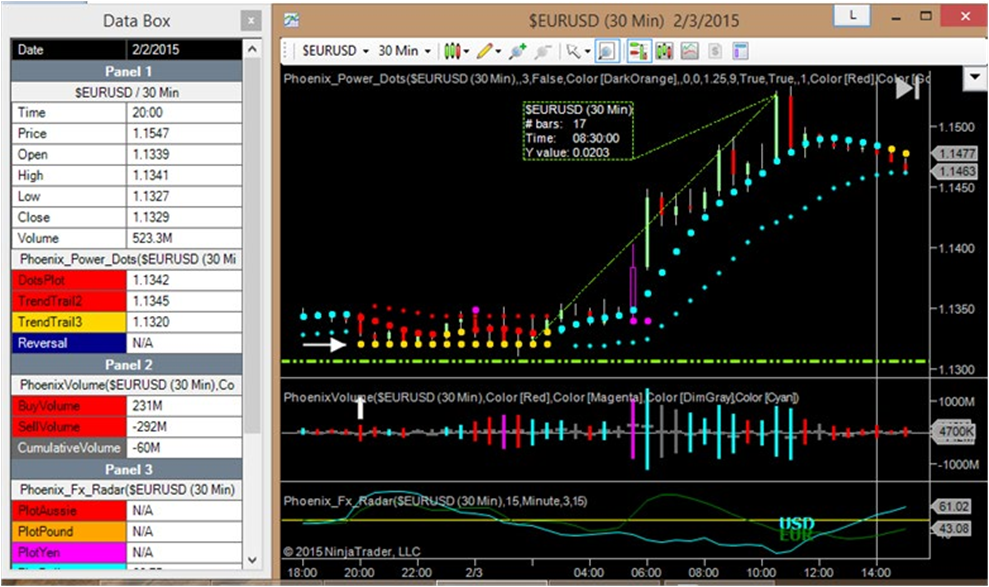989x587 pixels.
Task: Click the Data Box vertical scrollbar thumb
Action: pyautogui.click(x=252, y=246)
